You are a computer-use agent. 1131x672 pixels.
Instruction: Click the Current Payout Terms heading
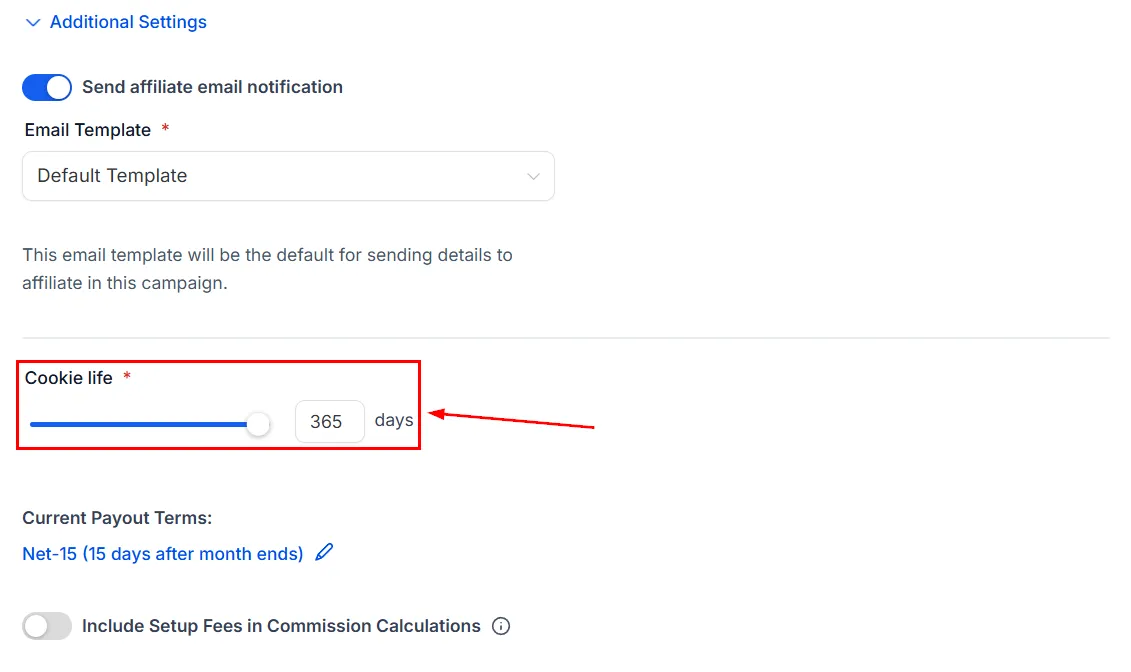coord(117,518)
